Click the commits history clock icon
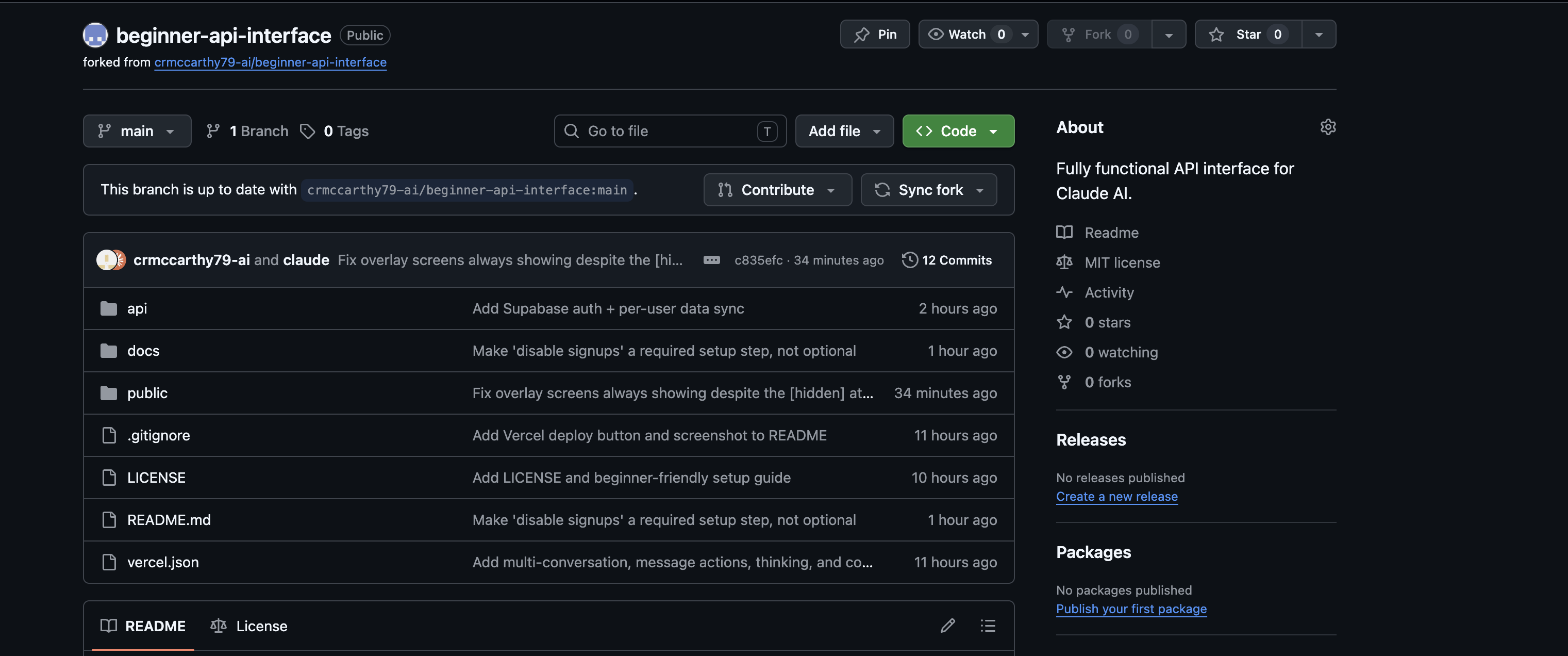 (909, 260)
